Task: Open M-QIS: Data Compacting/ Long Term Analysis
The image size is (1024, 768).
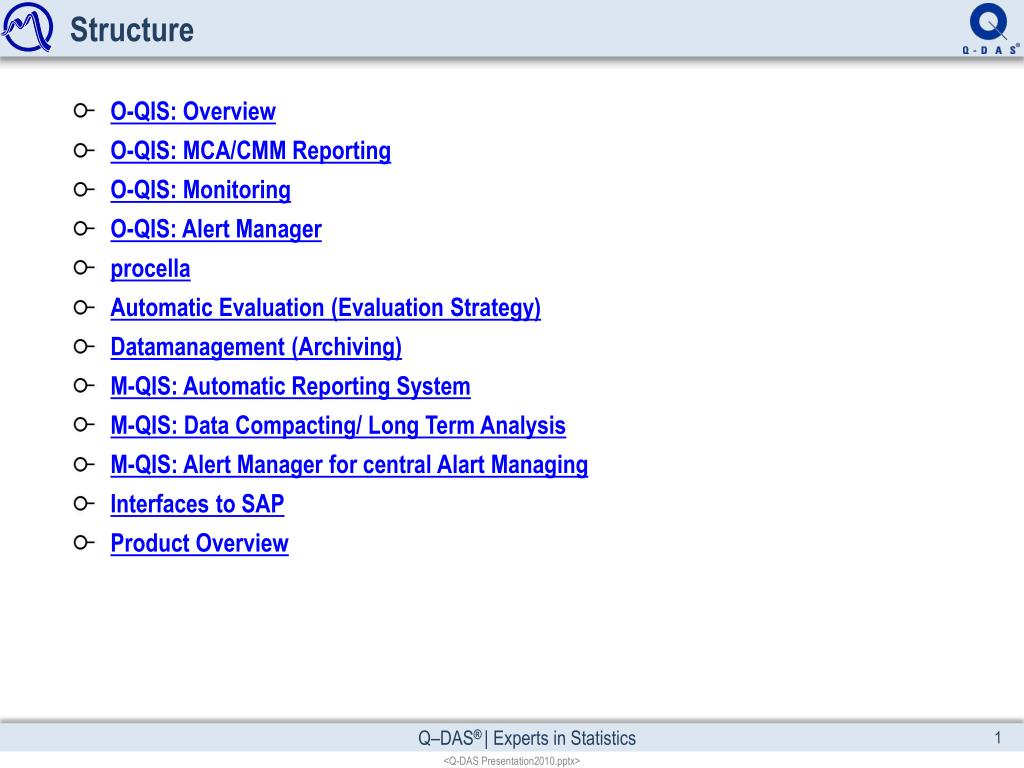Action: coord(338,425)
